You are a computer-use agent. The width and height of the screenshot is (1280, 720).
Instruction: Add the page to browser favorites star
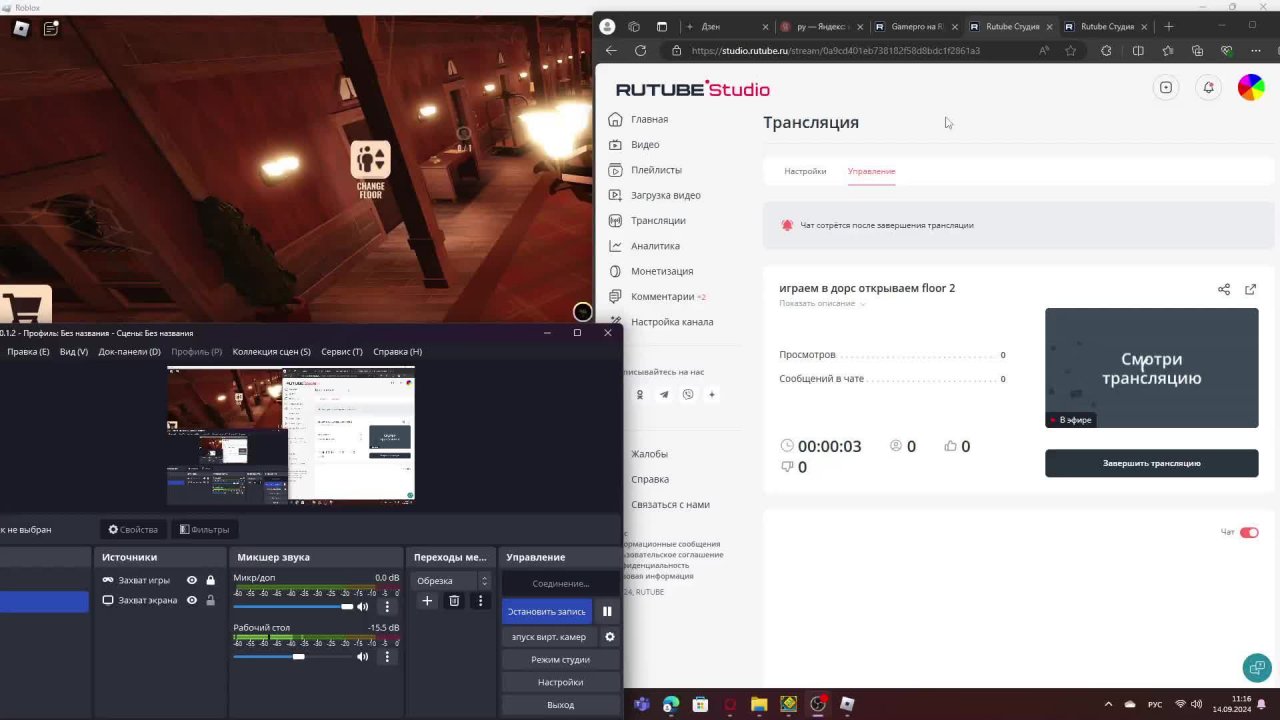click(1071, 51)
